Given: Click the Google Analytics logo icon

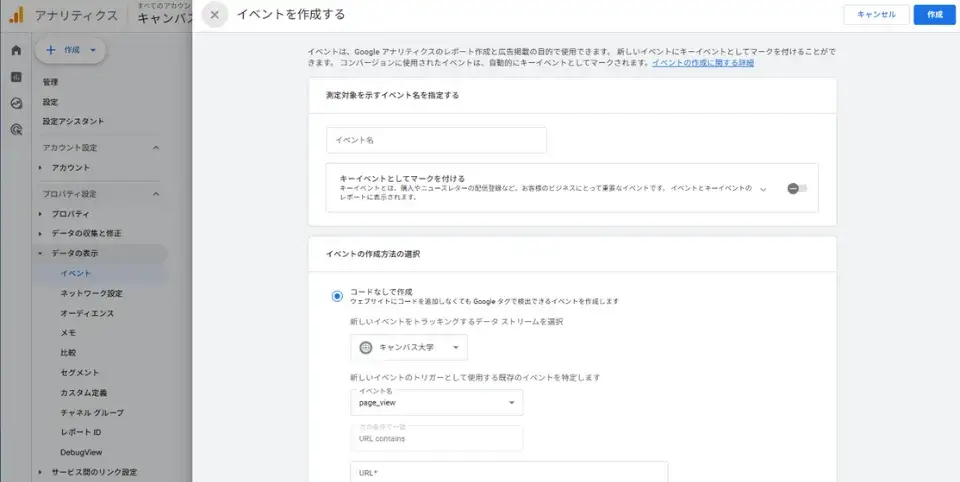Looking at the screenshot, I should tap(16, 15).
